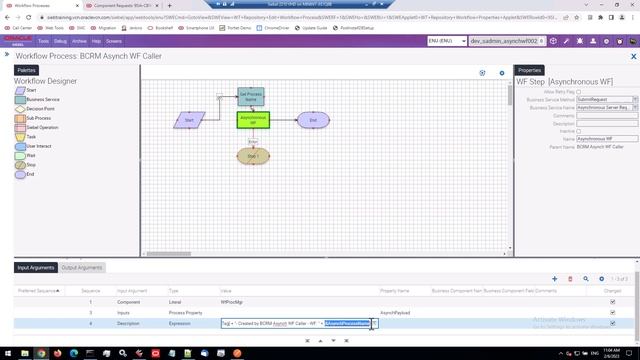Add a new input argument record
Viewport: 640px width, 360px height.
[x=554, y=279]
